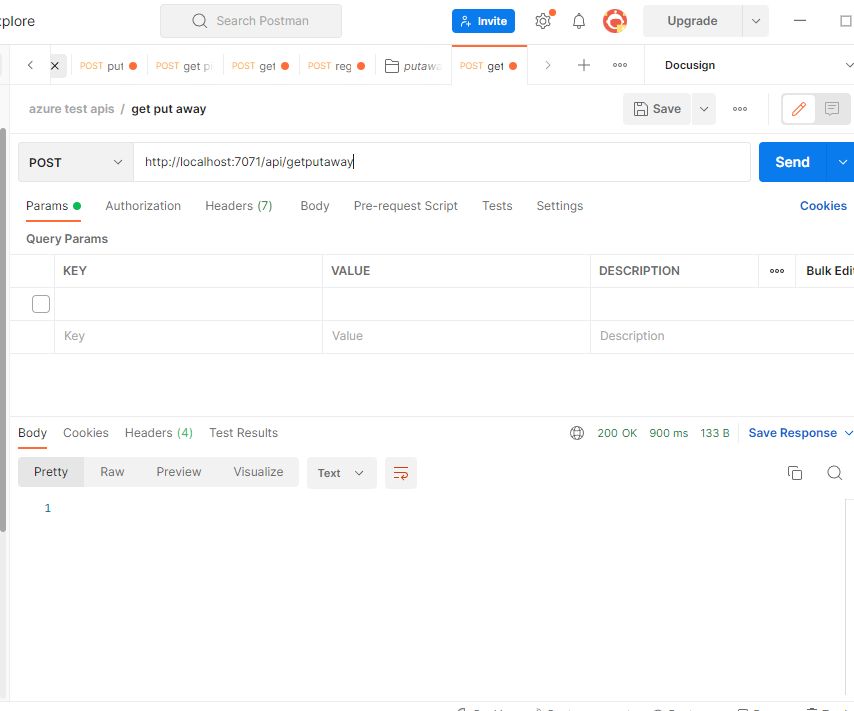This screenshot has width=854, height=711.
Task: Open the Pre-request Script tab
Action: (406, 206)
